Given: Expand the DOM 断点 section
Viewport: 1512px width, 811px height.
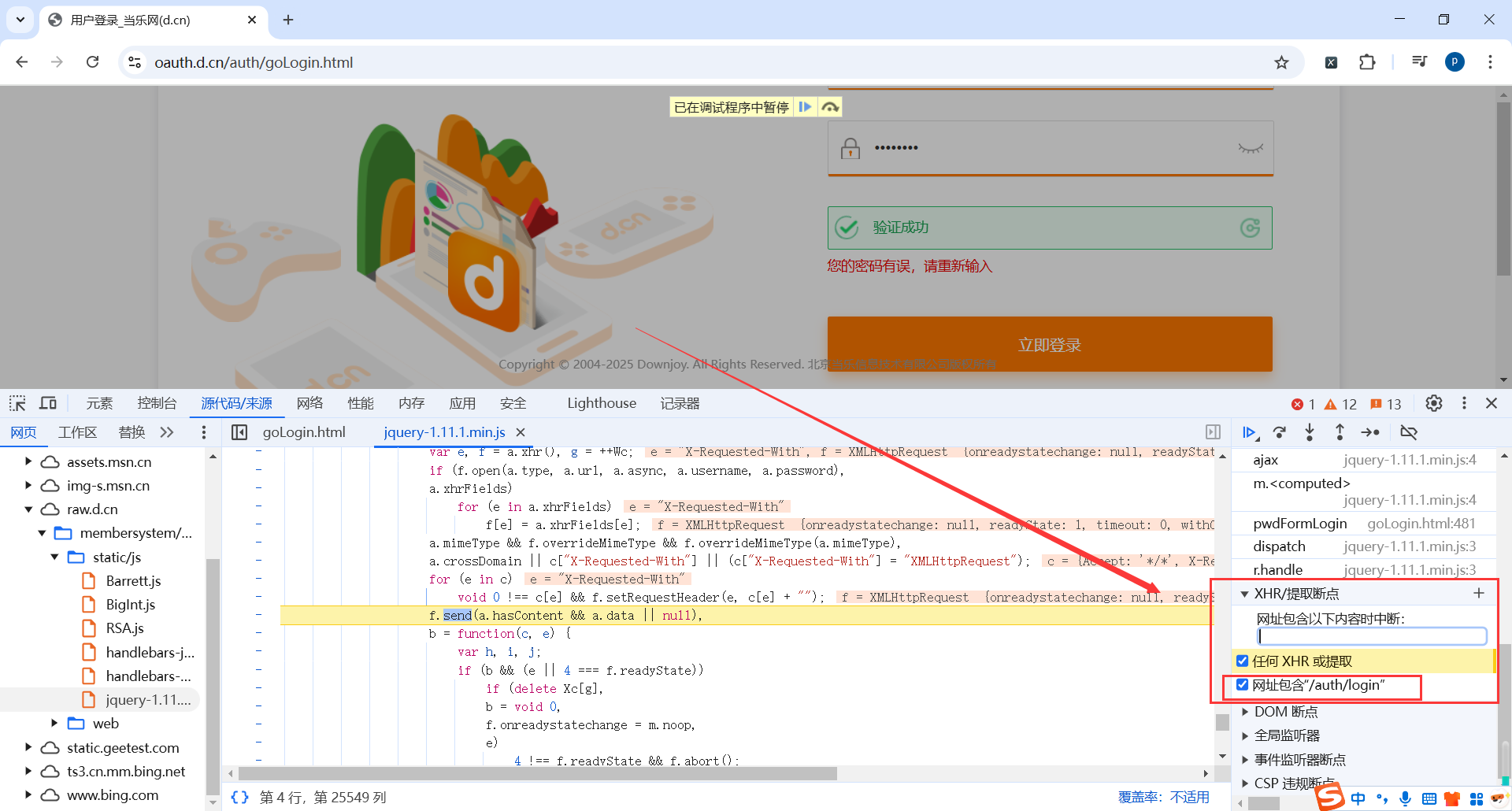Looking at the screenshot, I should click(x=1245, y=712).
